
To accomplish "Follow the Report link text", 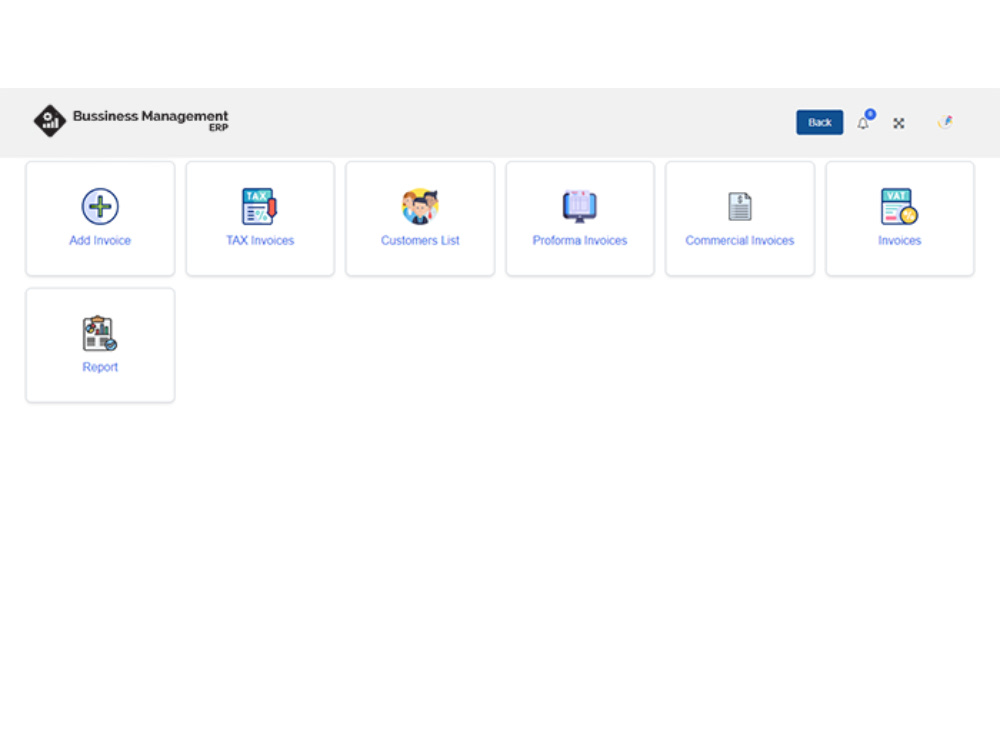I will pyautogui.click(x=100, y=367).
